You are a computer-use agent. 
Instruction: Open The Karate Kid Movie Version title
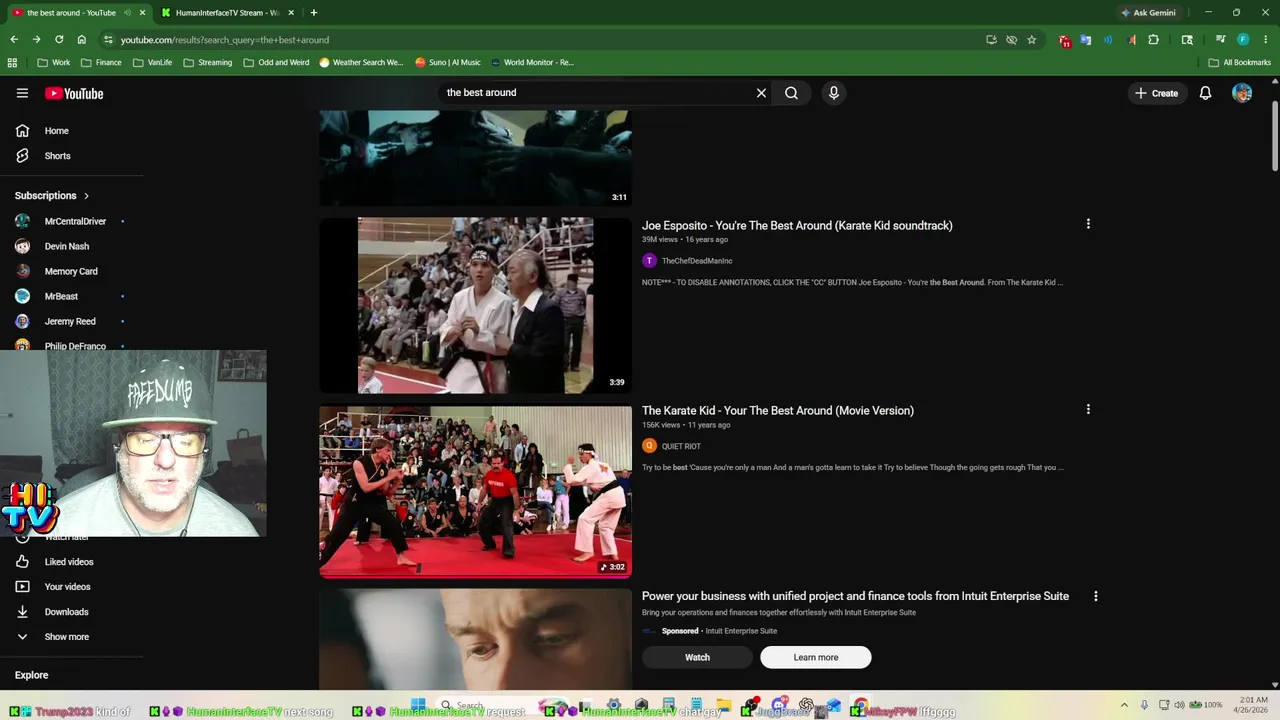(x=778, y=410)
